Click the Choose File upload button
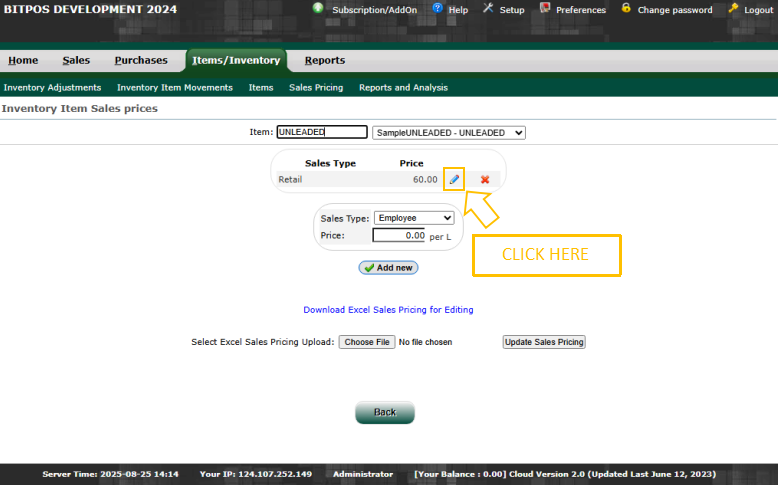 pyautogui.click(x=366, y=342)
